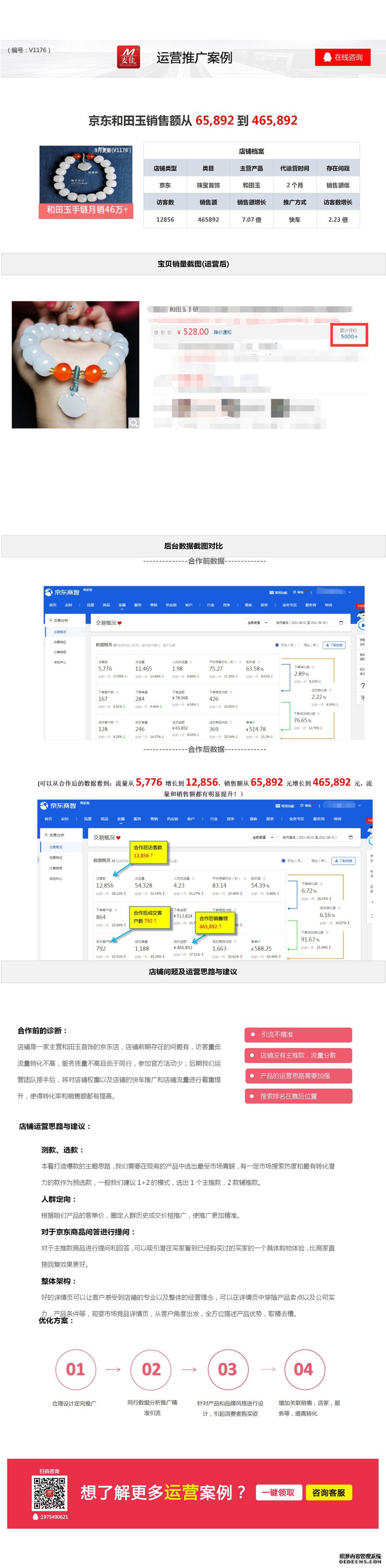Click the 京东商智 logo in the 合作前 screenshot
Image resolution: width=386 pixels, height=1568 pixels.
[62, 592]
